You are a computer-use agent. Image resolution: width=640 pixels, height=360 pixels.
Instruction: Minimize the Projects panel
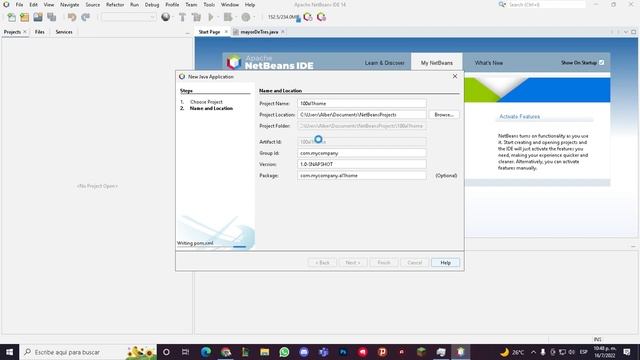click(x=187, y=32)
